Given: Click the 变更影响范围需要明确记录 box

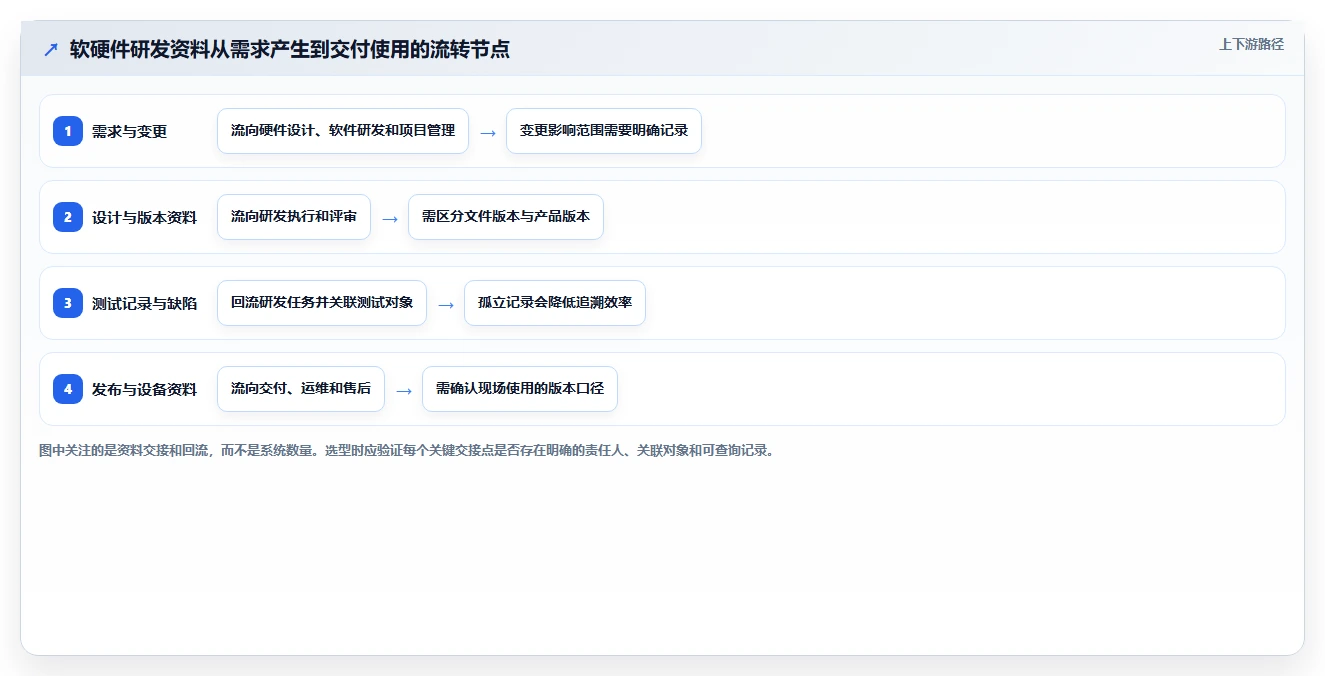Looking at the screenshot, I should 604,131.
